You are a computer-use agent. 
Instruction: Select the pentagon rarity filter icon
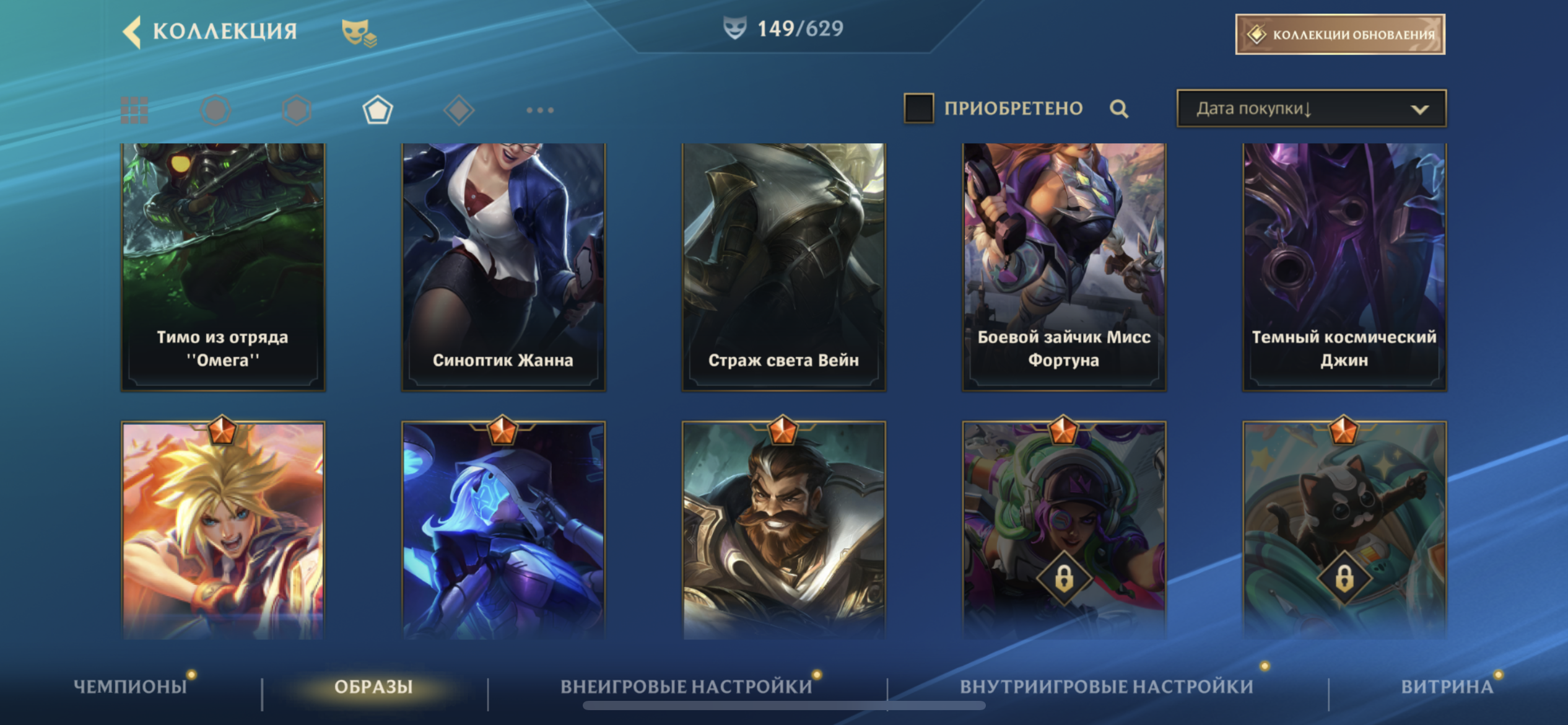point(378,110)
